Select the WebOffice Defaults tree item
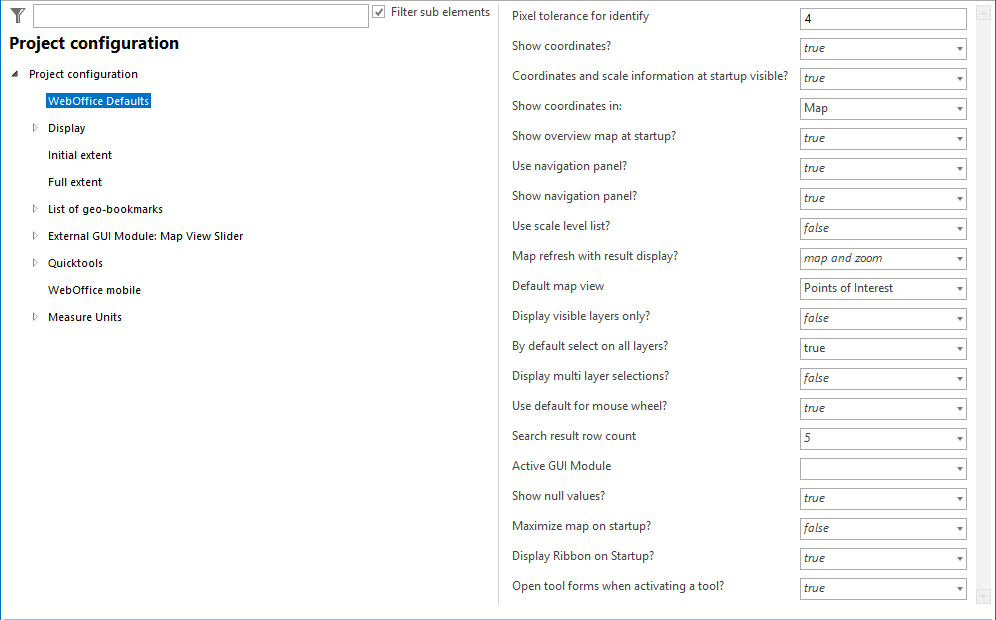This screenshot has height=620, width=996. 99,101
